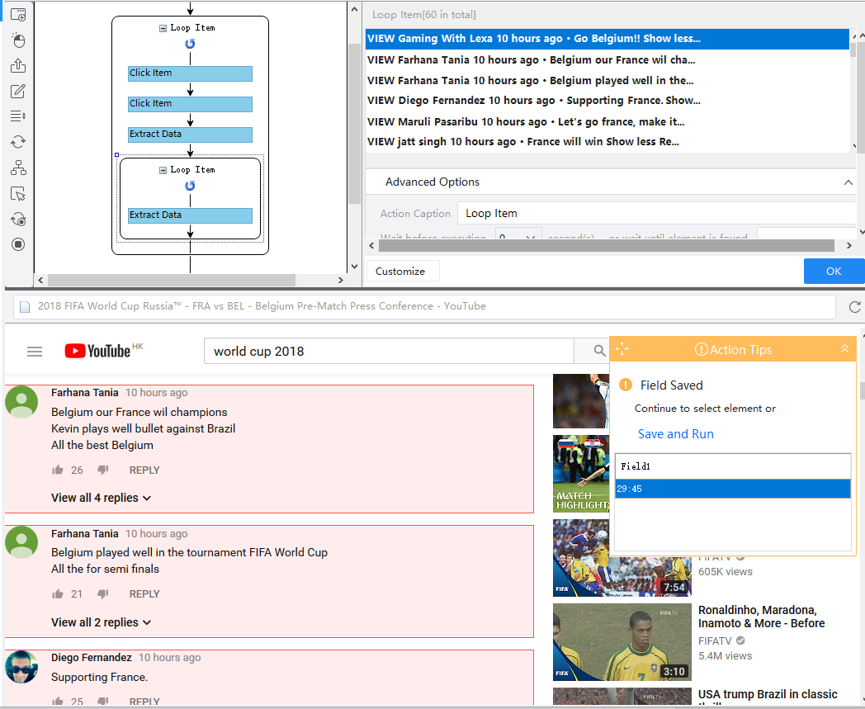Screen dimensions: 865x709
Task: Select 'Gaming With Lexa' loop list row
Action: (x=607, y=39)
